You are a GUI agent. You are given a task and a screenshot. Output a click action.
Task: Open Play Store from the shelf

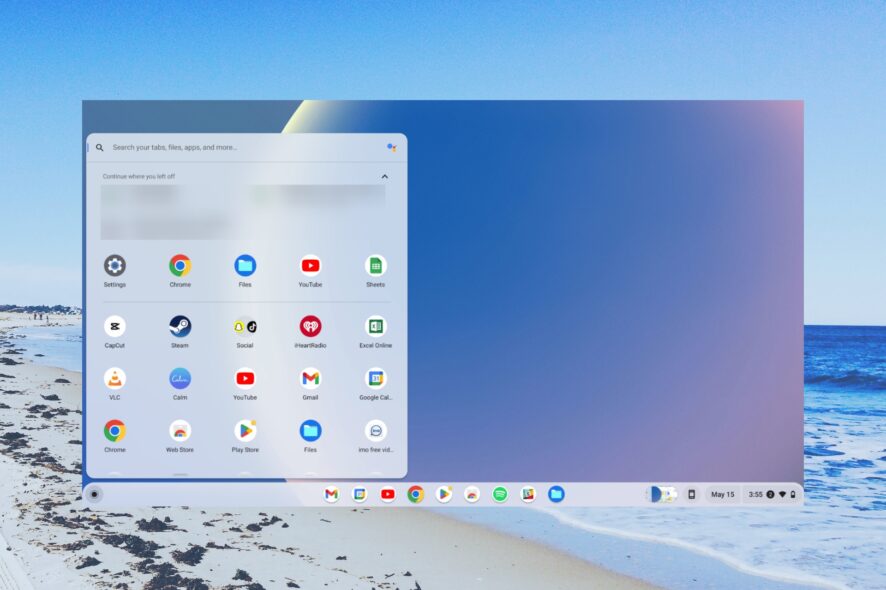(444, 494)
